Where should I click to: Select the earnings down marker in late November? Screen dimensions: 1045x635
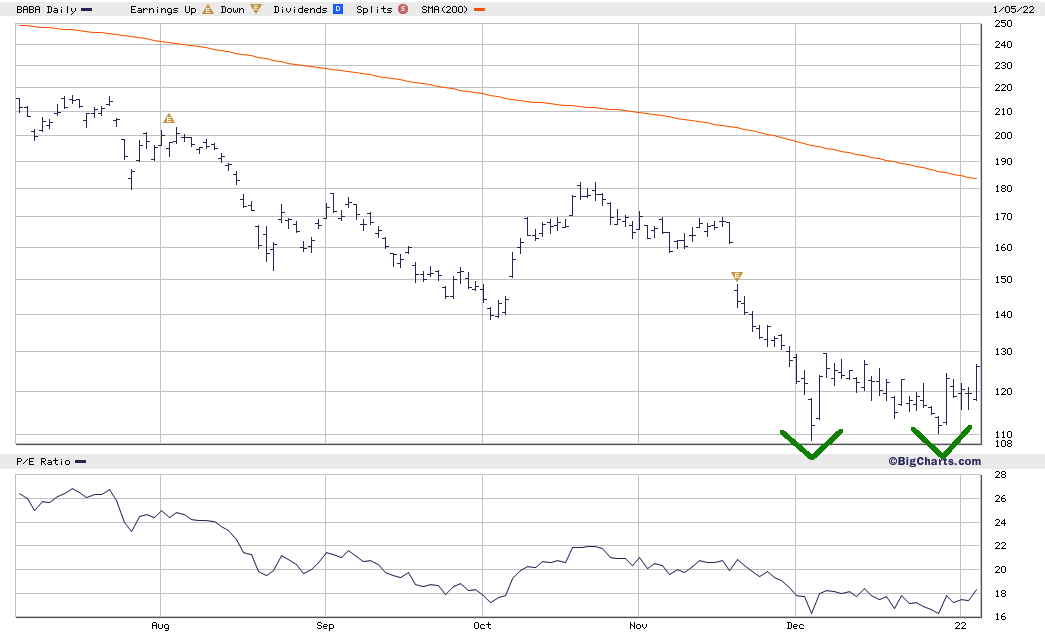tap(736, 276)
